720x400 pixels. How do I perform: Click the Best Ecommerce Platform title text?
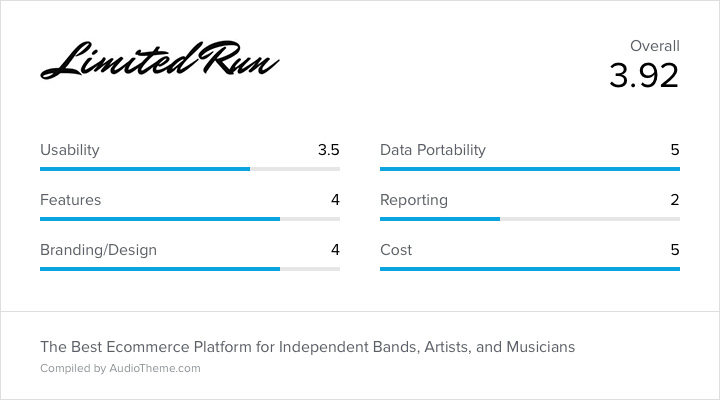pyautogui.click(x=307, y=347)
